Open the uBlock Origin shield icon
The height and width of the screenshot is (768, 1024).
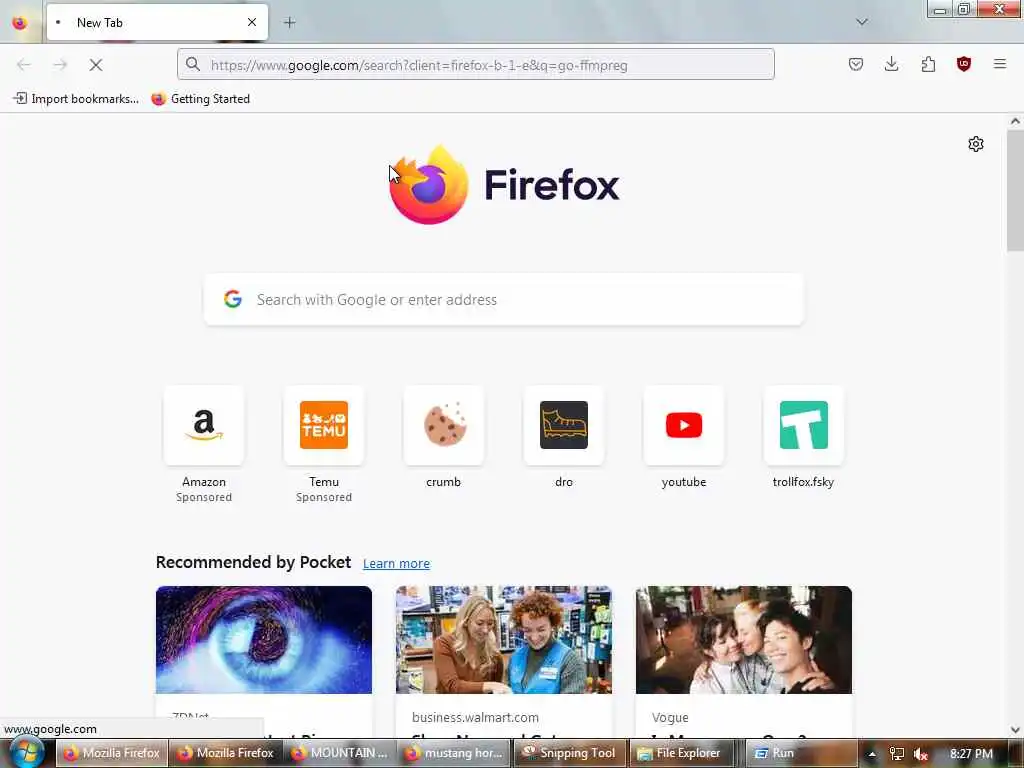click(x=964, y=64)
